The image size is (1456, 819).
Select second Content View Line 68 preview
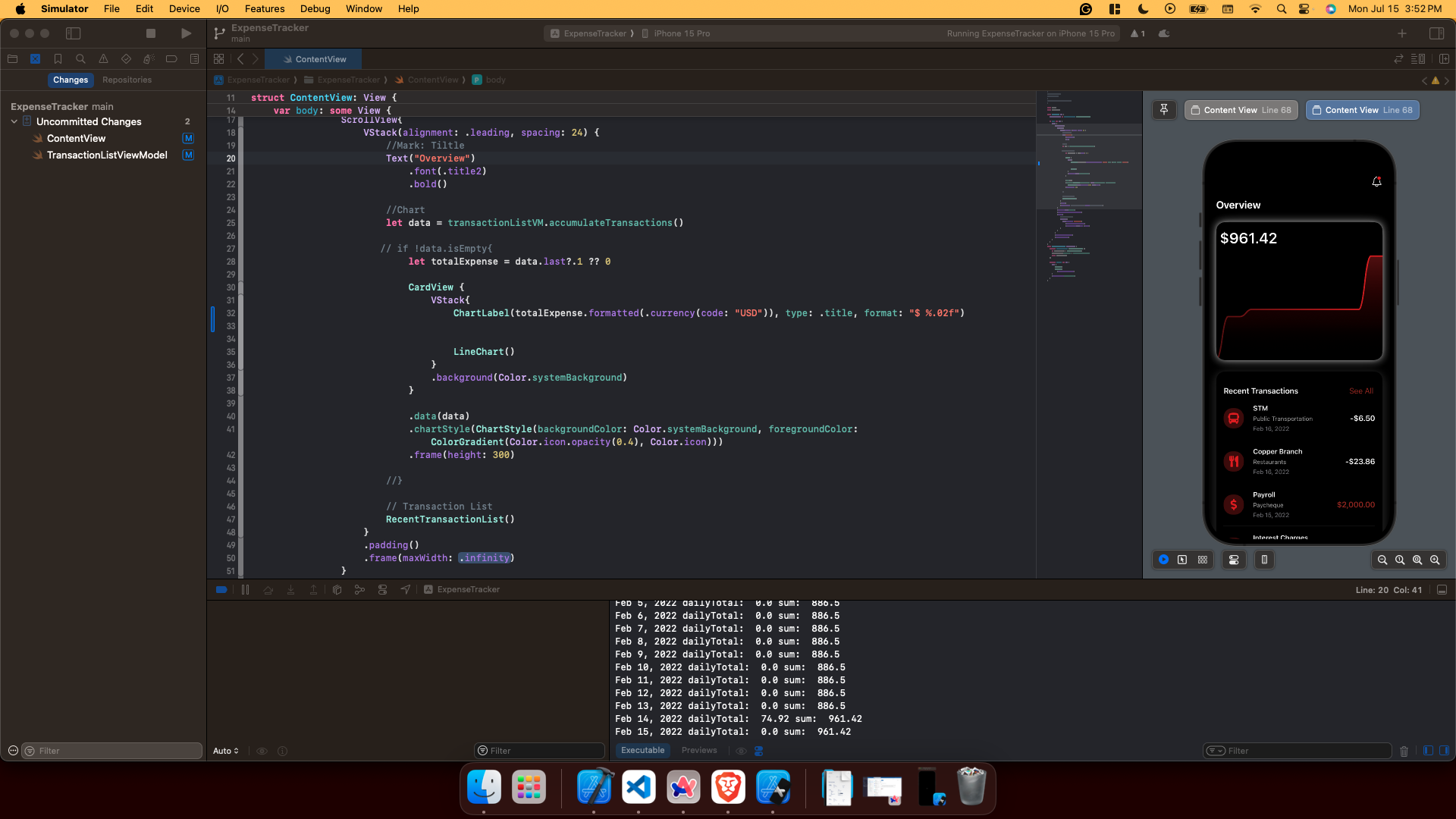click(x=1363, y=110)
